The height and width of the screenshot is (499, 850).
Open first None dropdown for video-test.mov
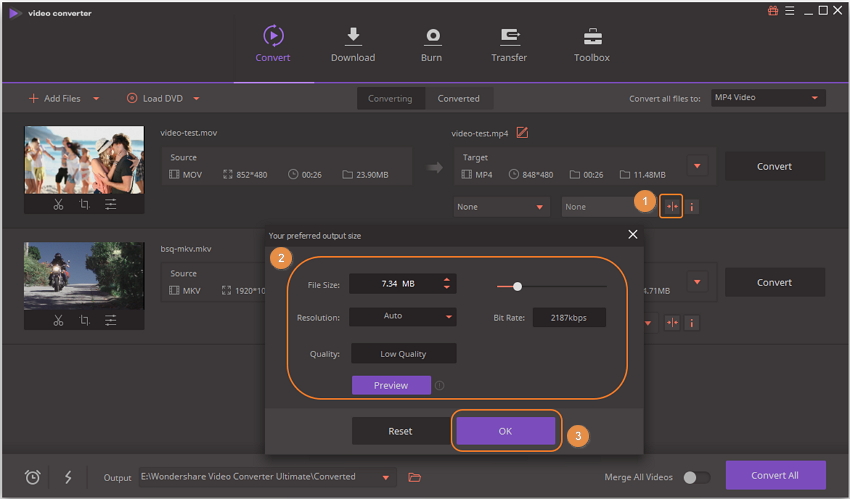click(x=501, y=207)
